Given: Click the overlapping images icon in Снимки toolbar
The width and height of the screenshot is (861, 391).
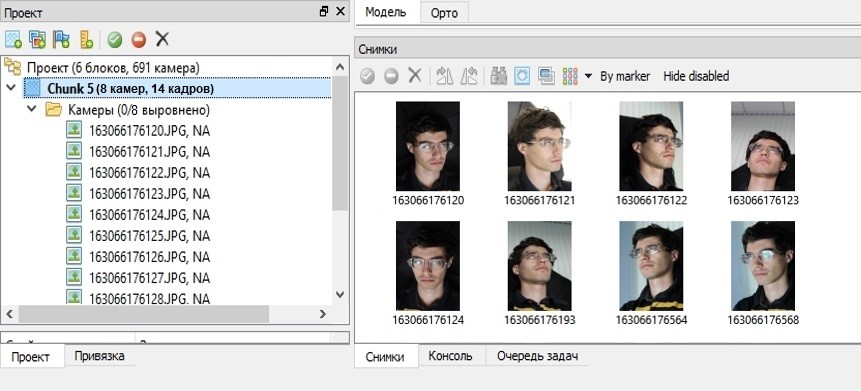Looking at the screenshot, I should tap(546, 76).
